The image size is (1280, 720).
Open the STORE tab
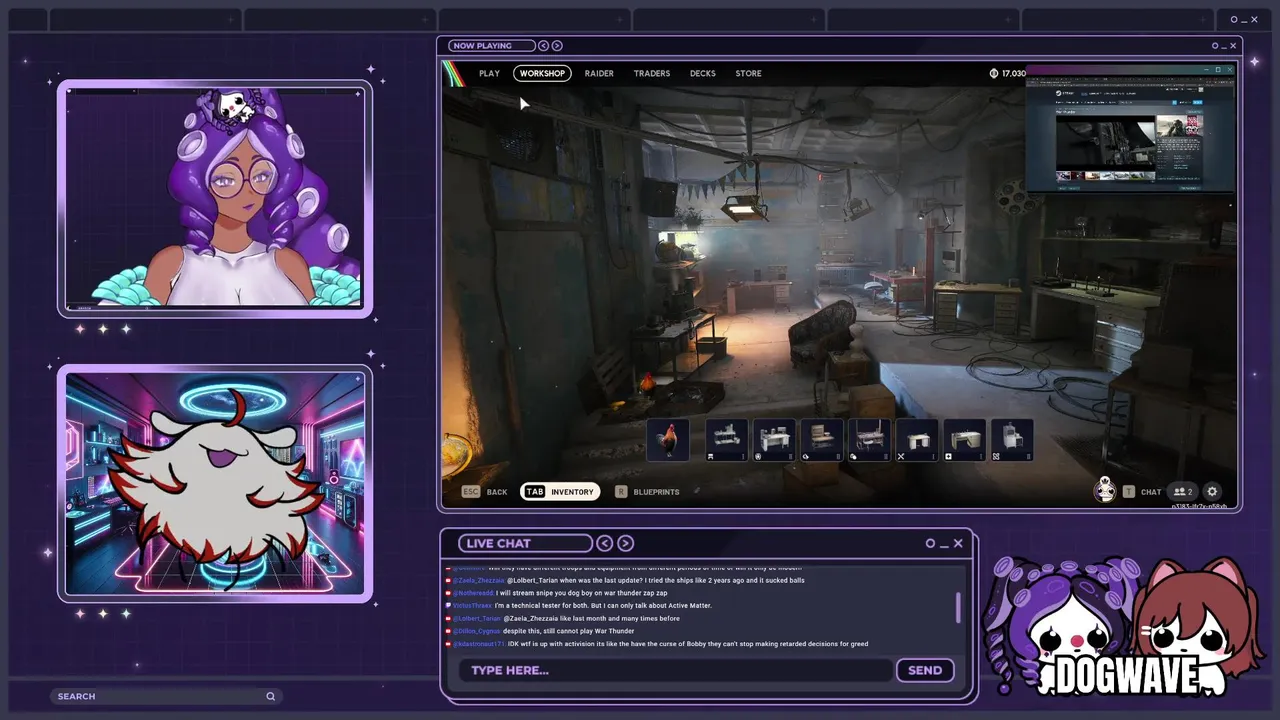tap(748, 73)
